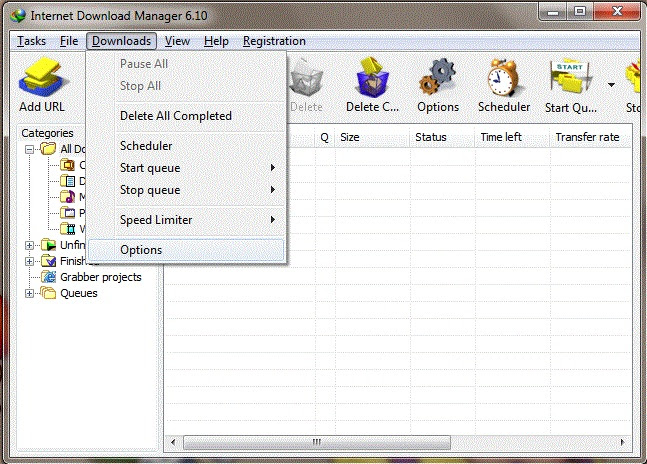
Task: Open the Speed Limiter submenu
Action: (186, 220)
